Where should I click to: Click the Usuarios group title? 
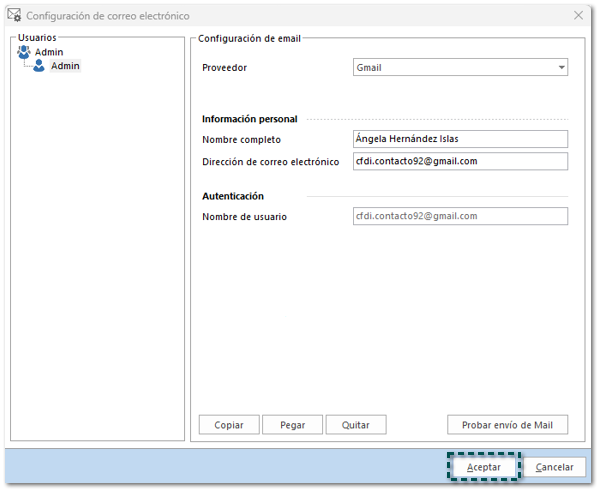tap(37, 37)
